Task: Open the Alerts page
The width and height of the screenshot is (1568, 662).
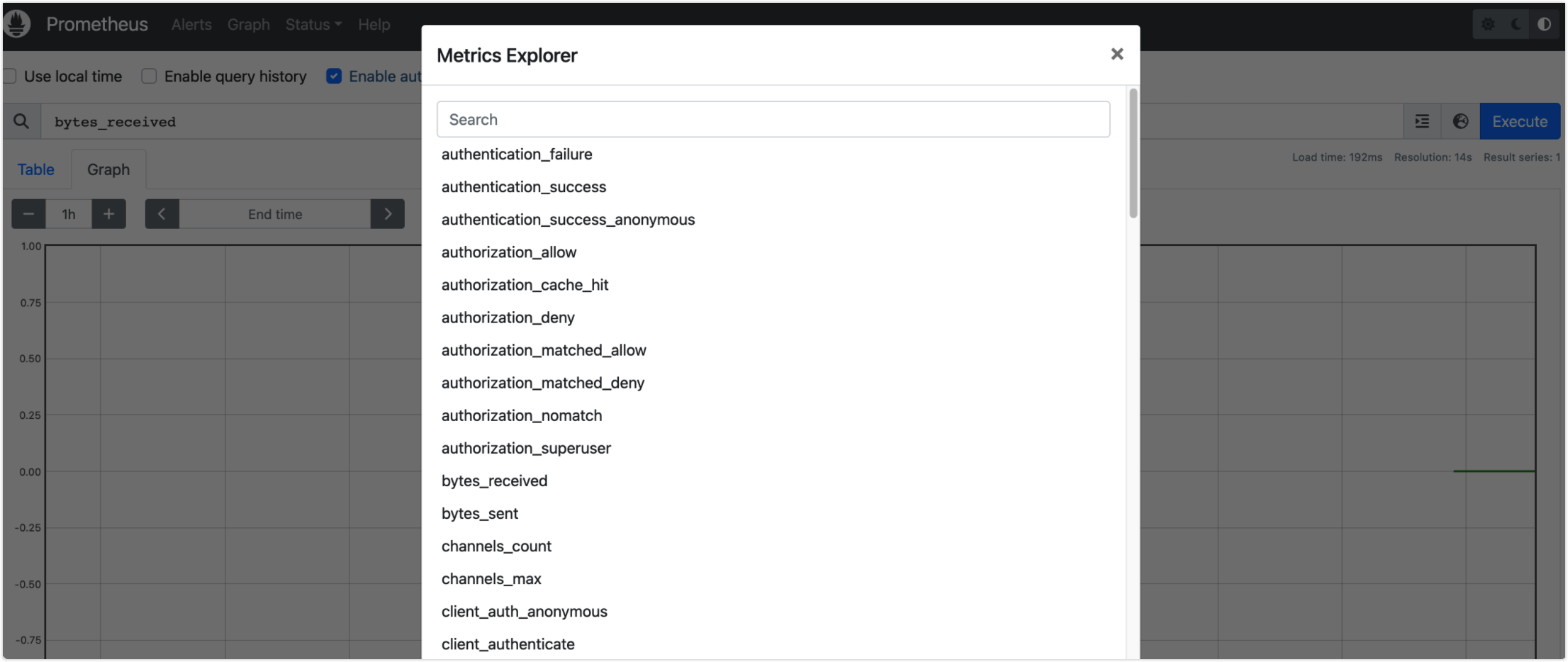Action: pos(191,24)
